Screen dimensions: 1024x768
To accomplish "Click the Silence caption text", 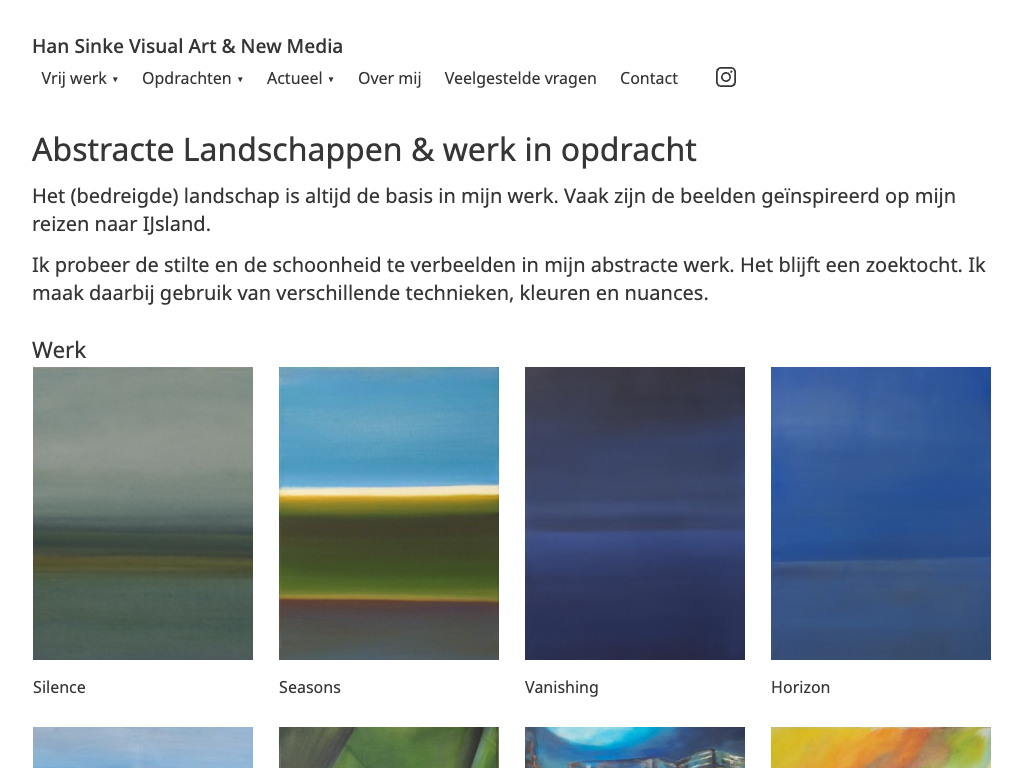I will pyautogui.click(x=59, y=687).
